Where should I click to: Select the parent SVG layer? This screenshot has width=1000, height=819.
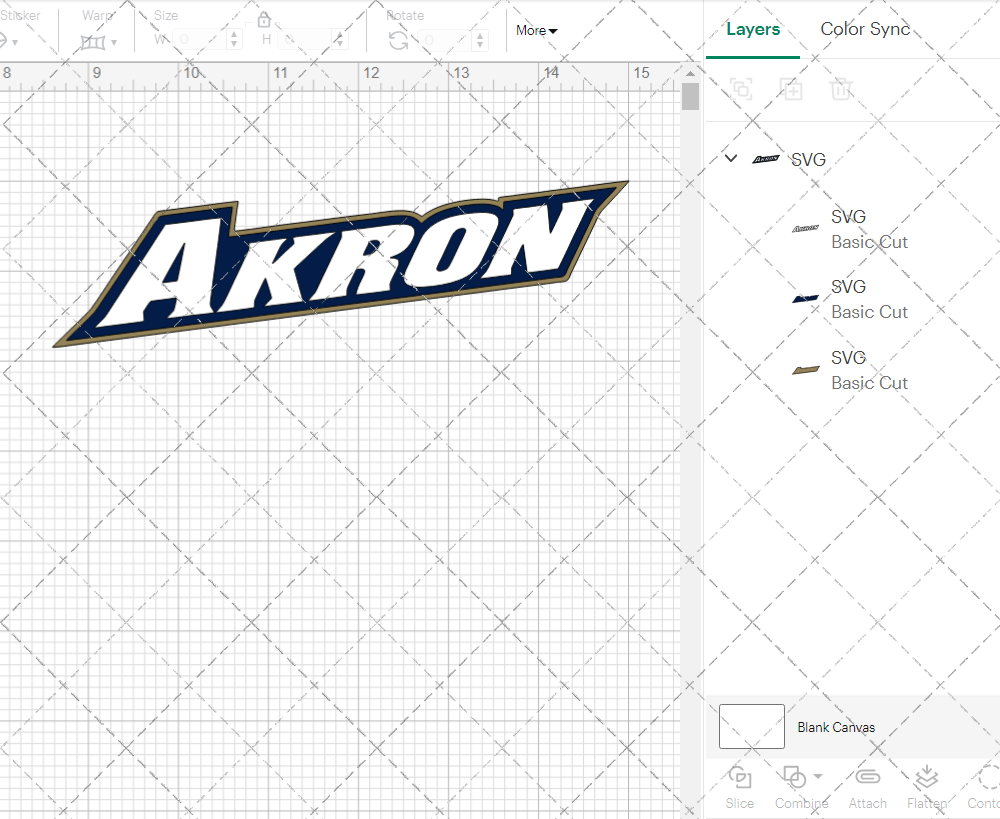pyautogui.click(x=806, y=159)
